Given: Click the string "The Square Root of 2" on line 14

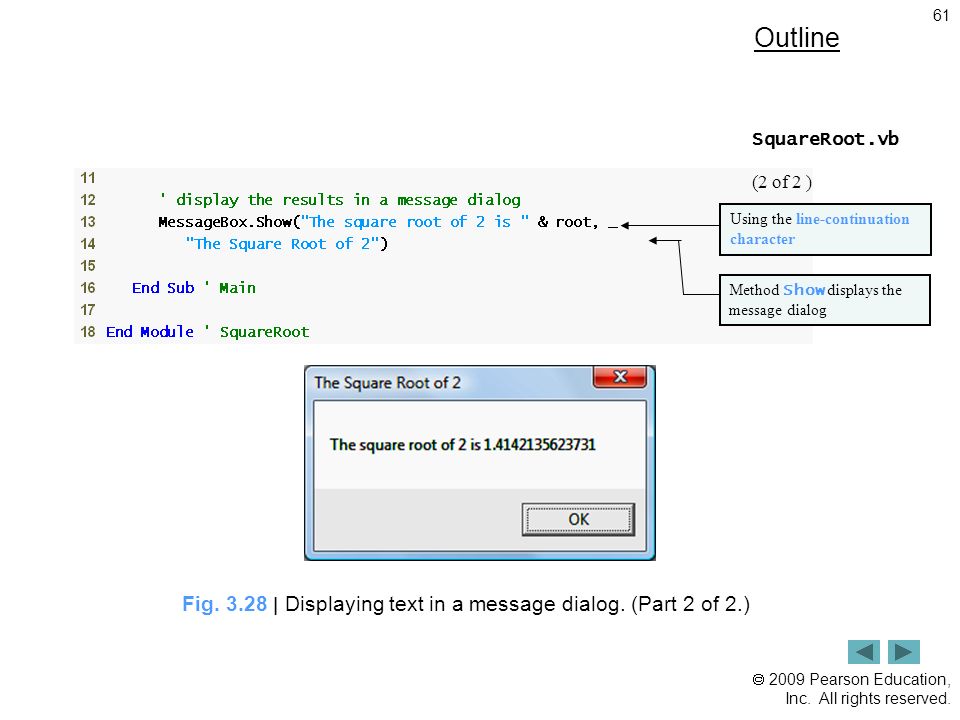Looking at the screenshot, I should (x=284, y=244).
